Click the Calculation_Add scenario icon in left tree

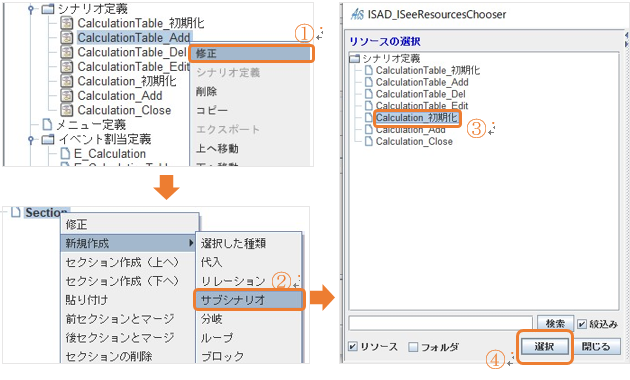(67, 96)
